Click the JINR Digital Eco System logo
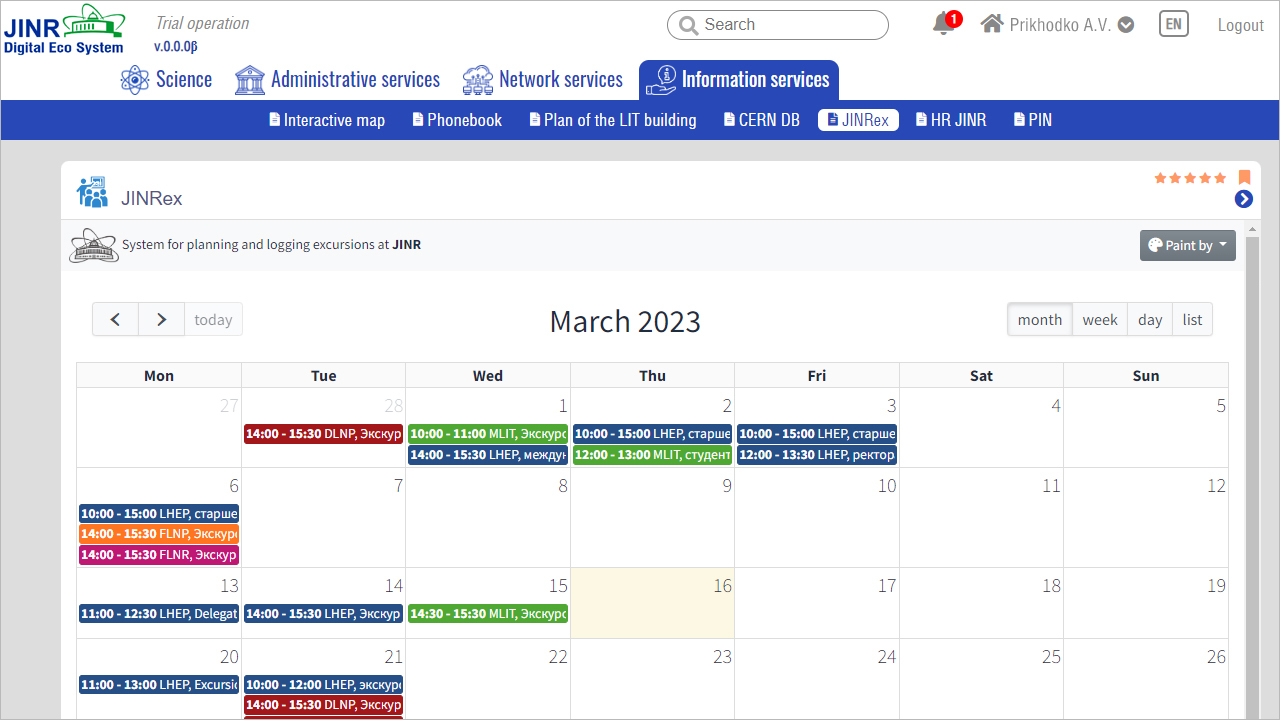The image size is (1280, 720). 64,29
